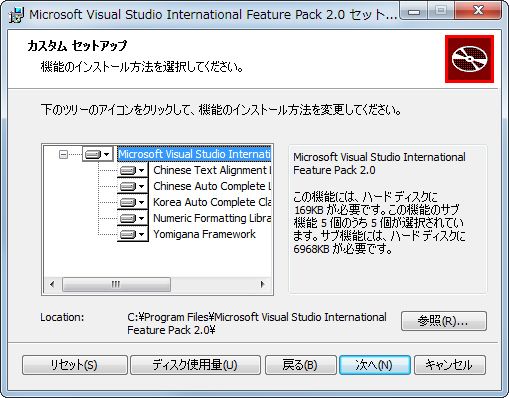Select Korea Auto Complete feature label
509x398 pixels.
tap(212, 202)
